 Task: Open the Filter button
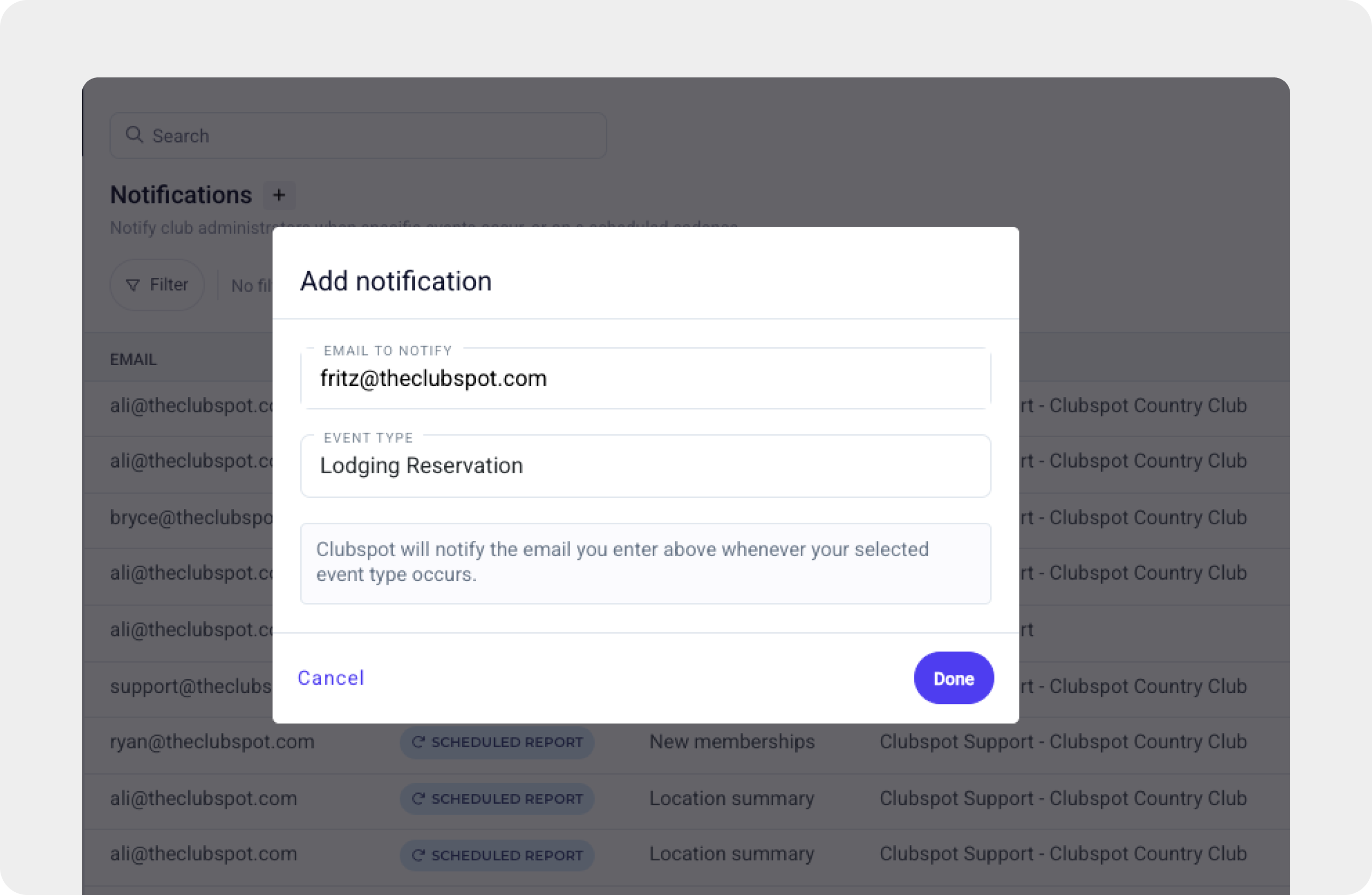tap(157, 285)
